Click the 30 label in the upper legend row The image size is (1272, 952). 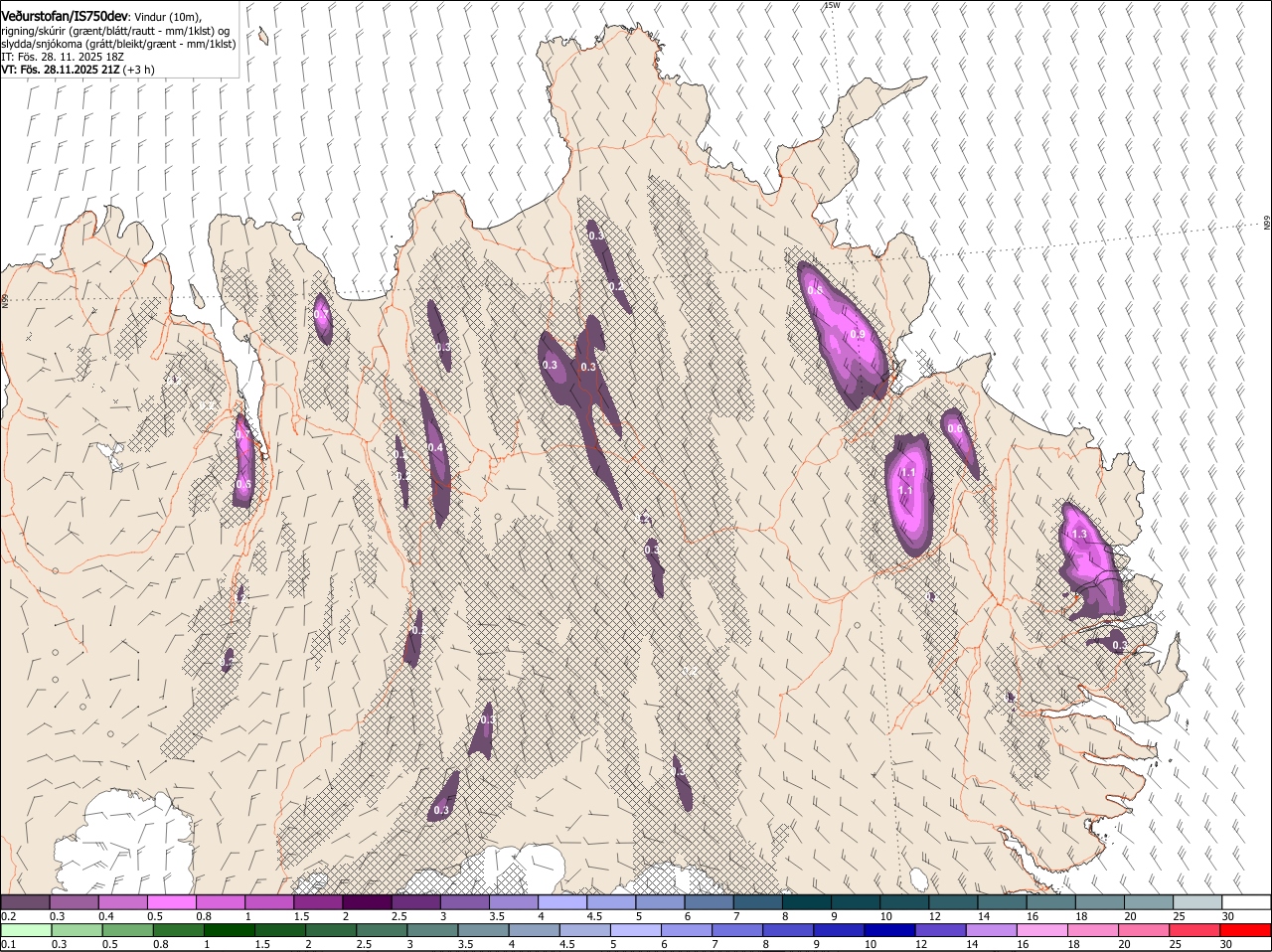1228,915
